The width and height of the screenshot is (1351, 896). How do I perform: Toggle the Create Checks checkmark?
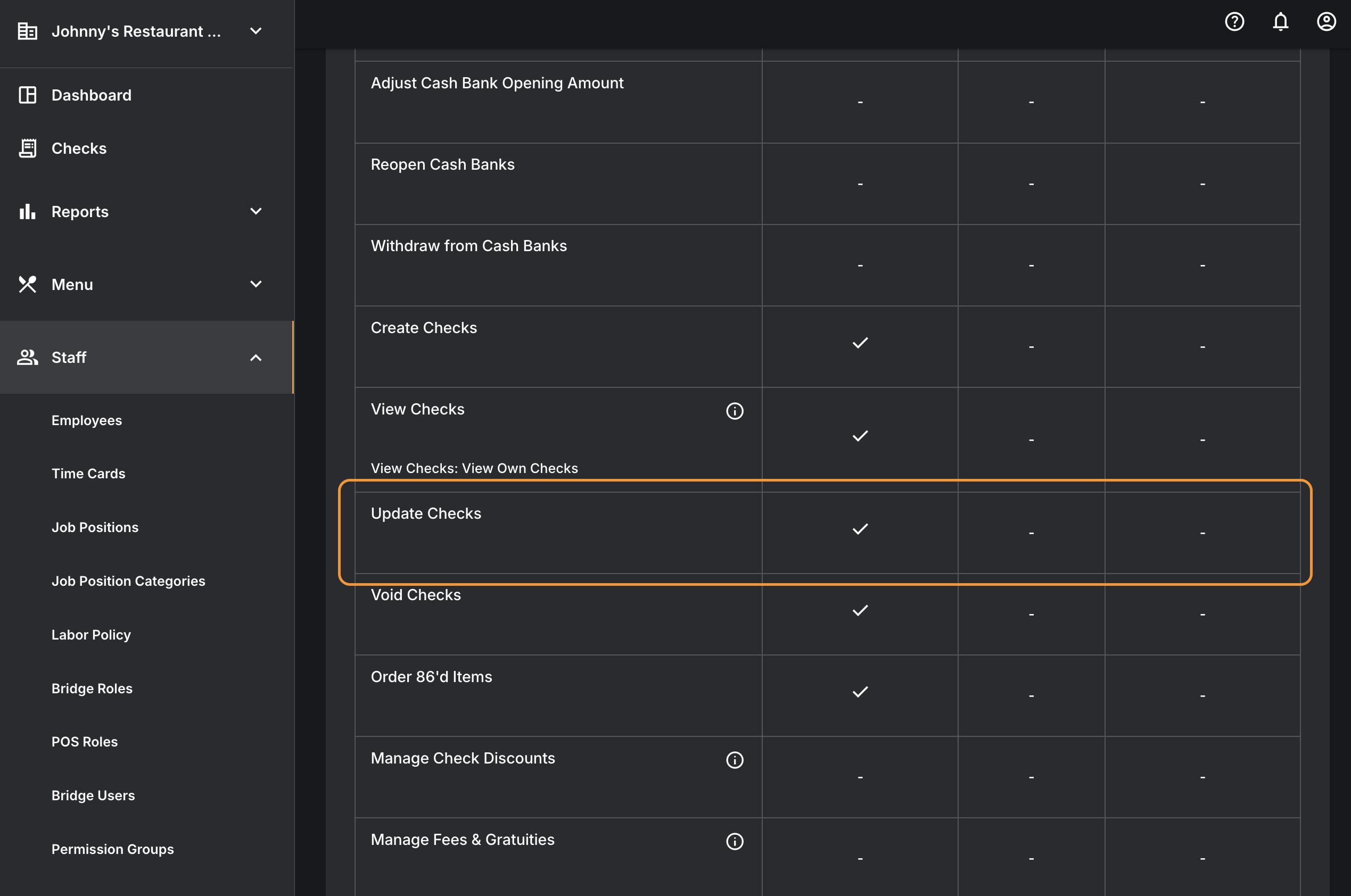pos(860,343)
